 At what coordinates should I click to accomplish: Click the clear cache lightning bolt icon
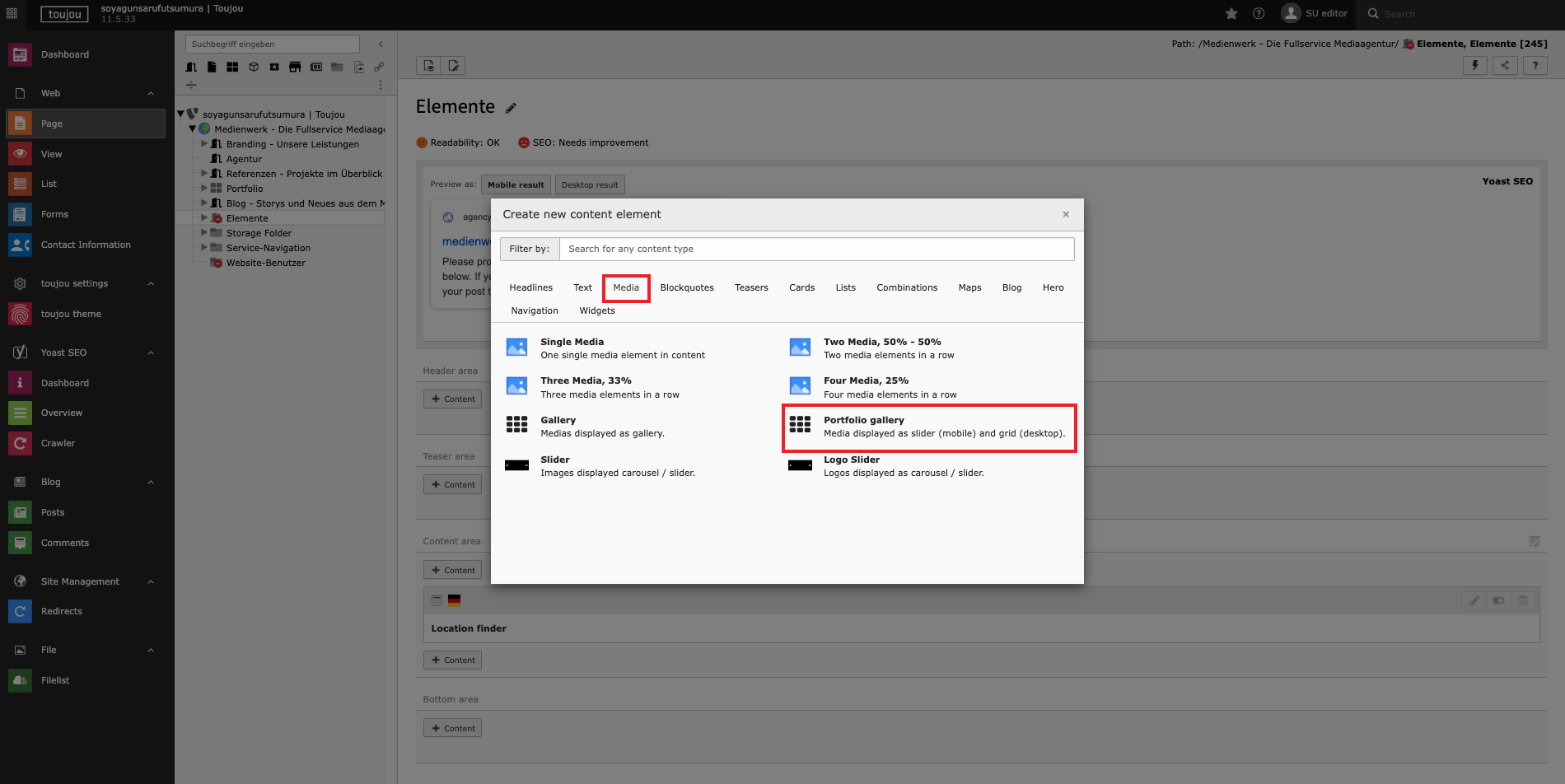click(1474, 66)
